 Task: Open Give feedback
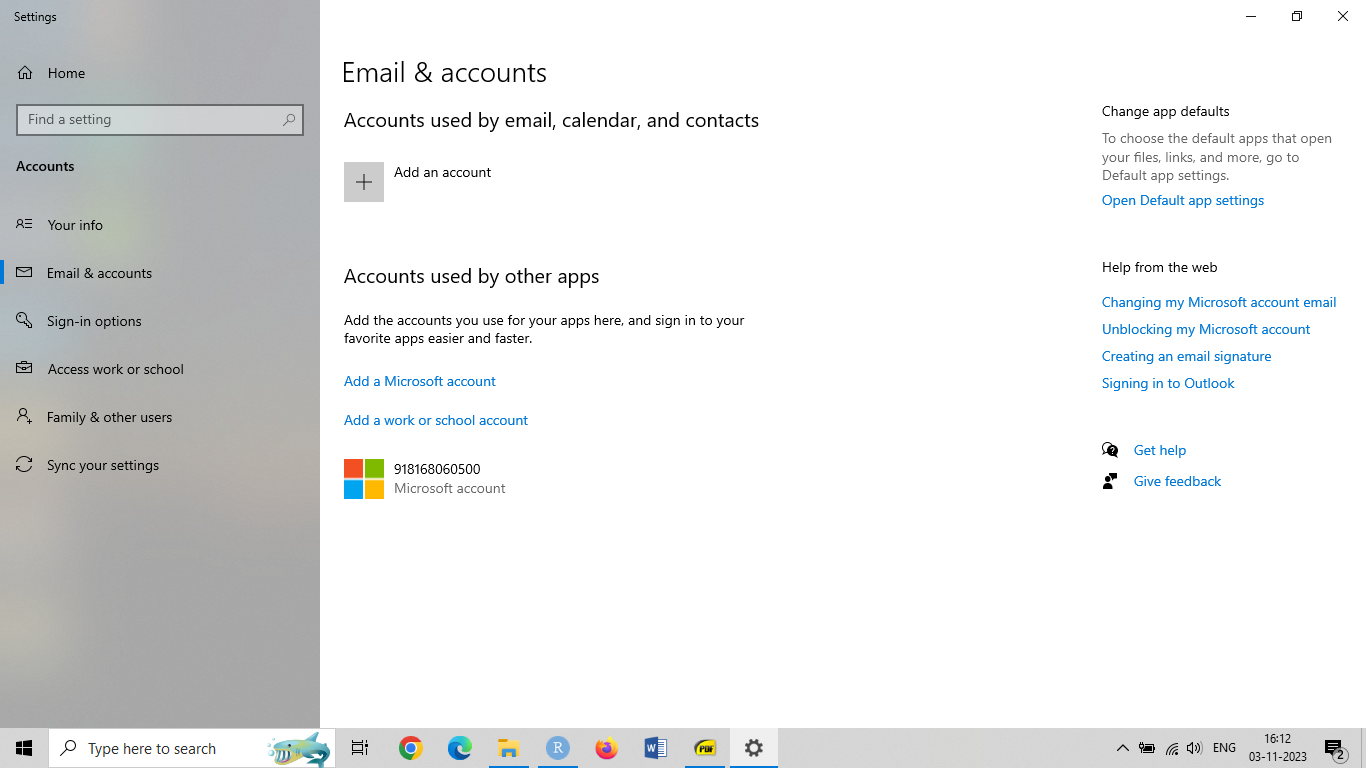tap(1176, 481)
